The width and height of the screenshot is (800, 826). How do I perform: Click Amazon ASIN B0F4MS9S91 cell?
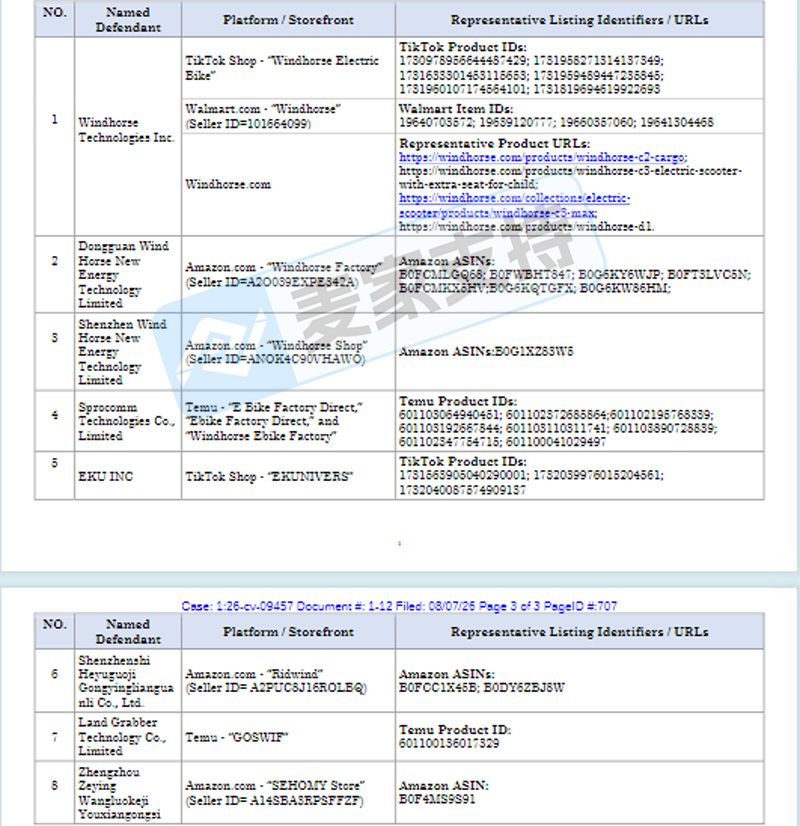[x=579, y=792]
